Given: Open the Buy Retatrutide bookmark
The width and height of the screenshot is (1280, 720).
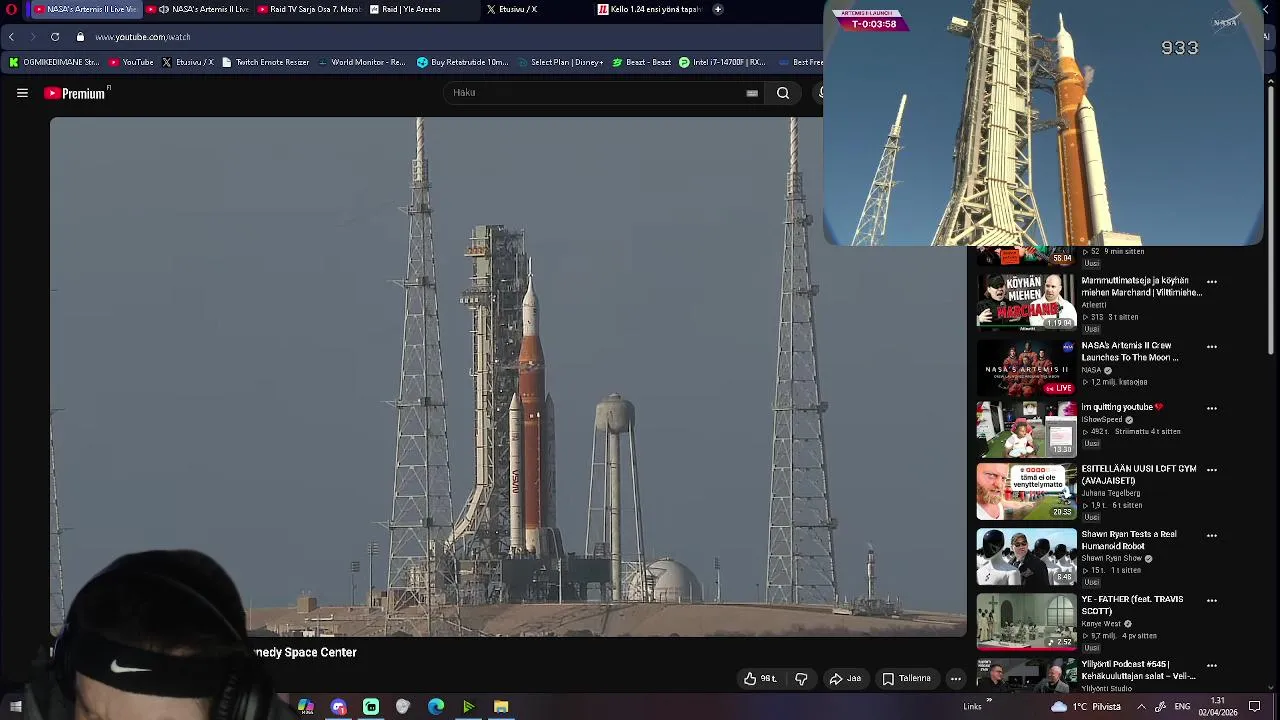Looking at the screenshot, I should pos(463,62).
